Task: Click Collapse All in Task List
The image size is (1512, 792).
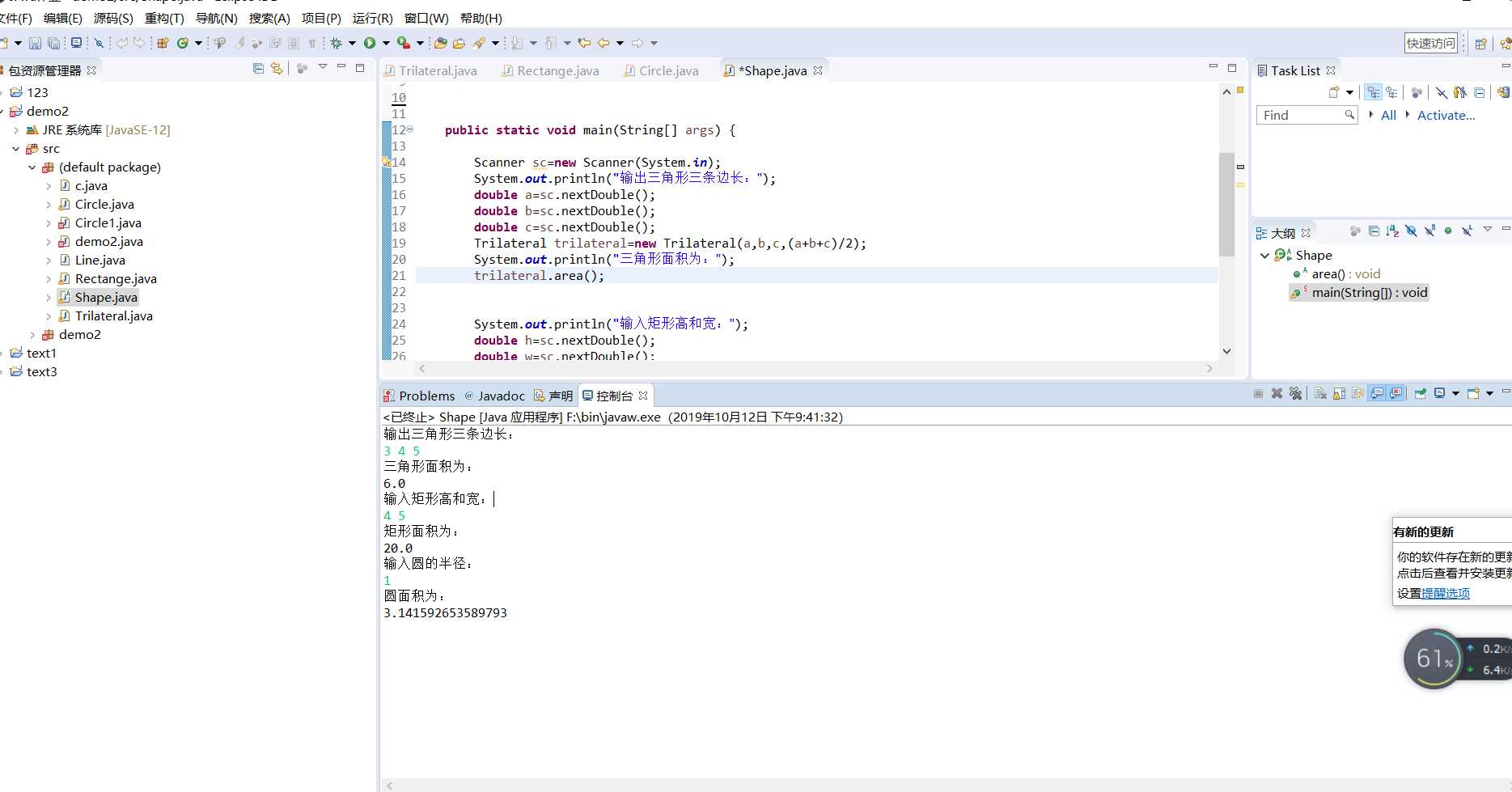Action: (1479, 92)
